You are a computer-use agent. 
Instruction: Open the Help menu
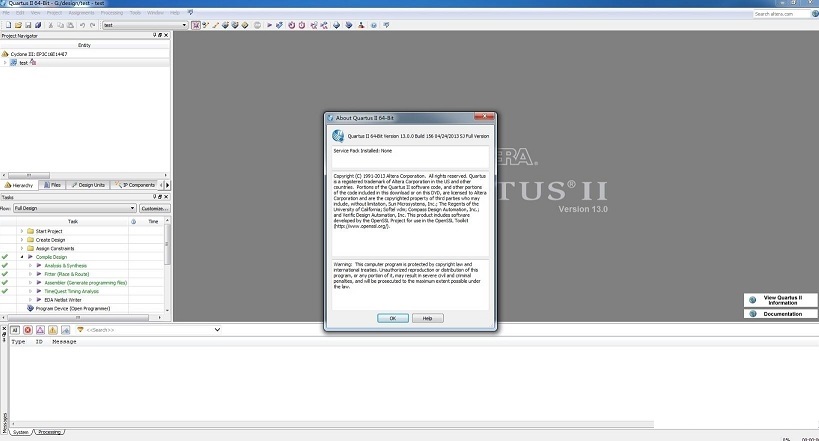click(175, 13)
